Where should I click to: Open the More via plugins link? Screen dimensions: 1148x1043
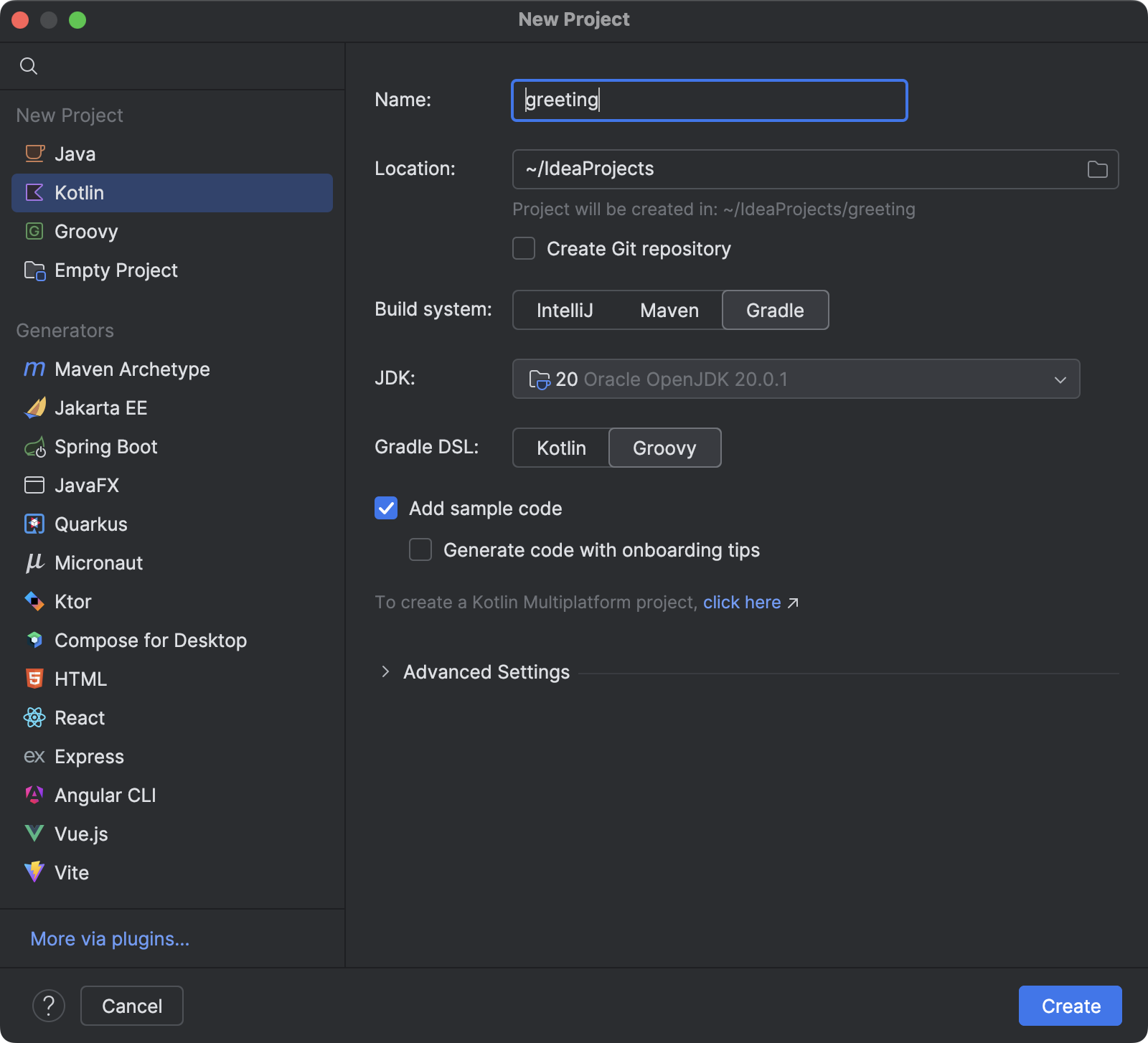[x=110, y=939]
